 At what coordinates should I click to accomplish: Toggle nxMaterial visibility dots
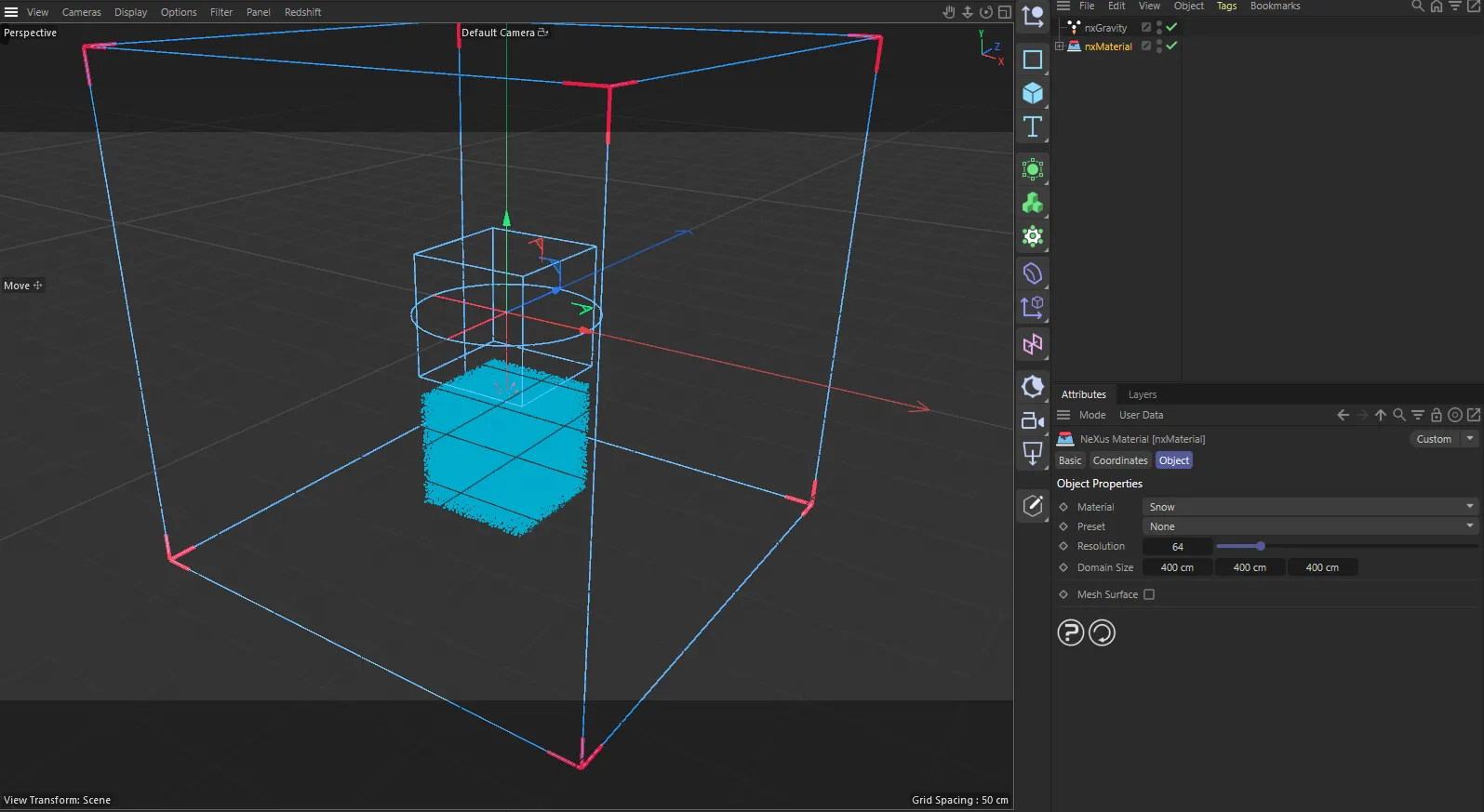pyautogui.click(x=1159, y=46)
